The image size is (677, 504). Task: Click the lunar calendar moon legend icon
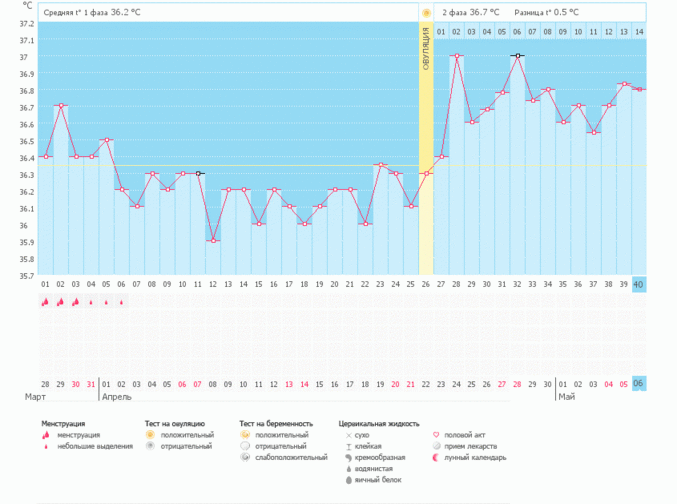435,458
